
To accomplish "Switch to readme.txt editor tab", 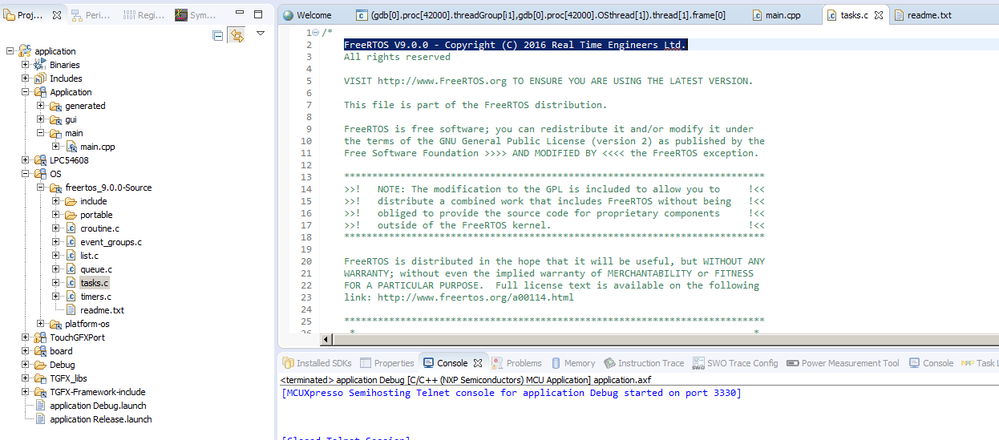I will click(923, 15).
